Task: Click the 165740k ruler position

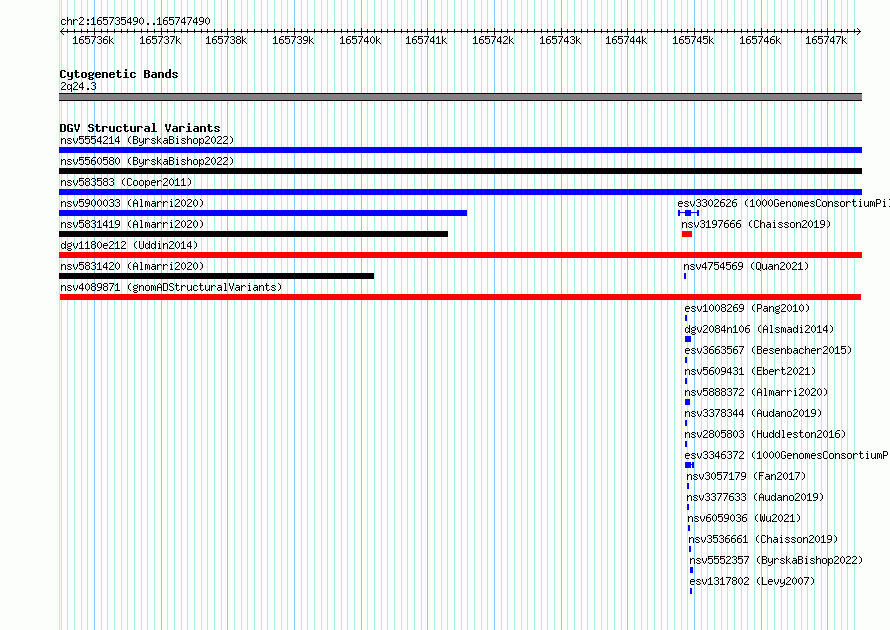Action: click(x=360, y=40)
